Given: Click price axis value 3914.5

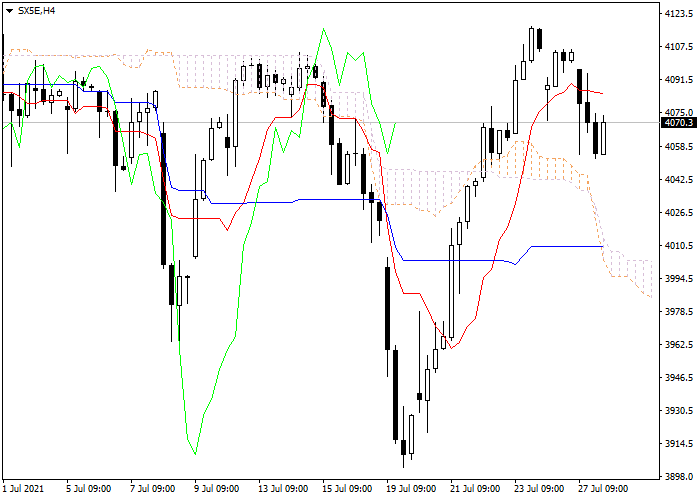Looking at the screenshot, I should [x=679, y=444].
